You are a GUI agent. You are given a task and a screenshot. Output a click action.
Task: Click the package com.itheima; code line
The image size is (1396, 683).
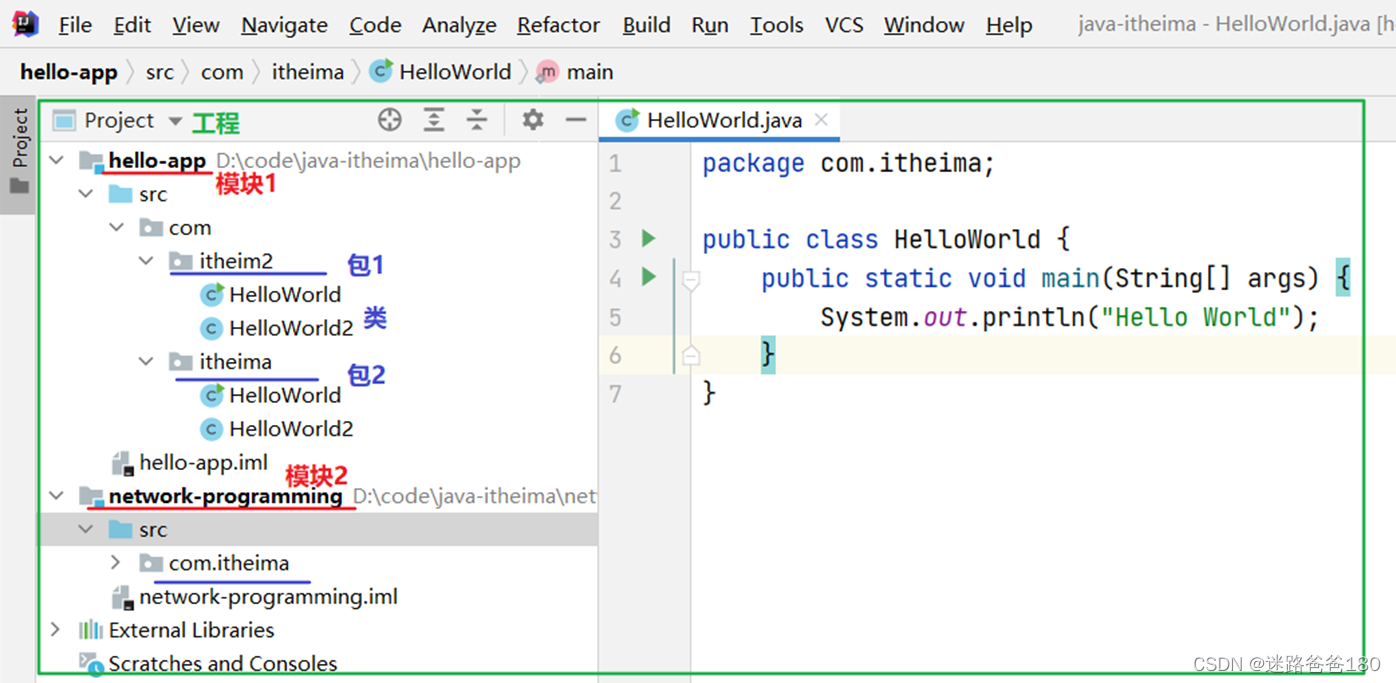[849, 163]
